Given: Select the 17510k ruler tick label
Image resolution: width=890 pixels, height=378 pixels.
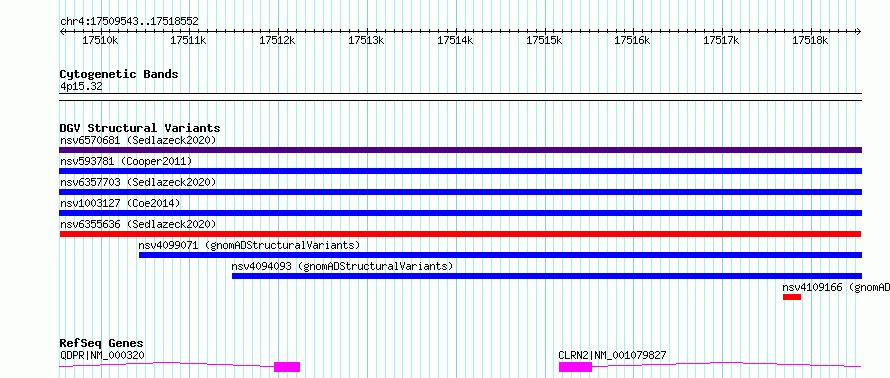Looking at the screenshot, I should (x=100, y=40).
